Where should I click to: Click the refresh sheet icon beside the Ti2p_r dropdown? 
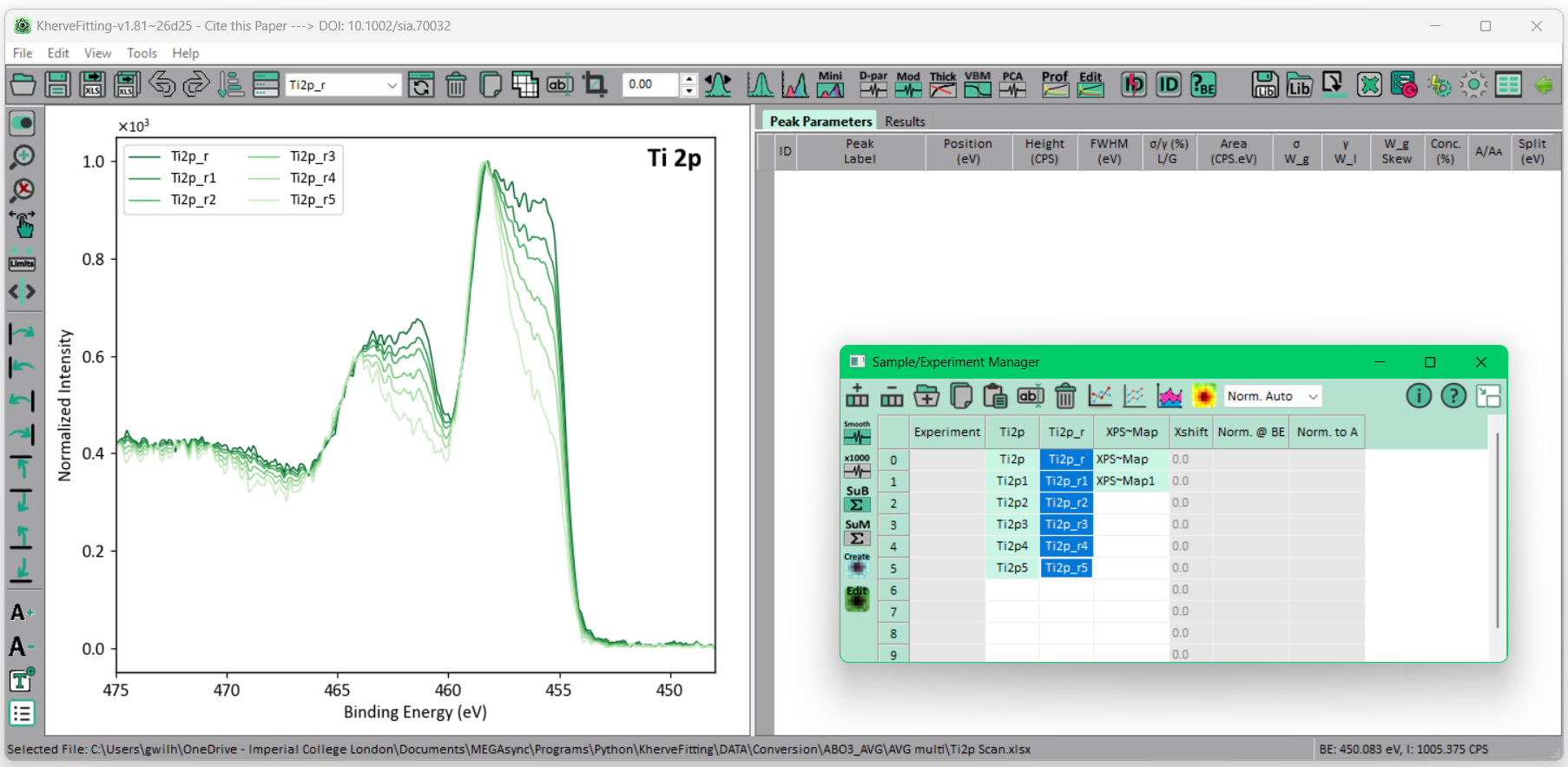(x=421, y=85)
